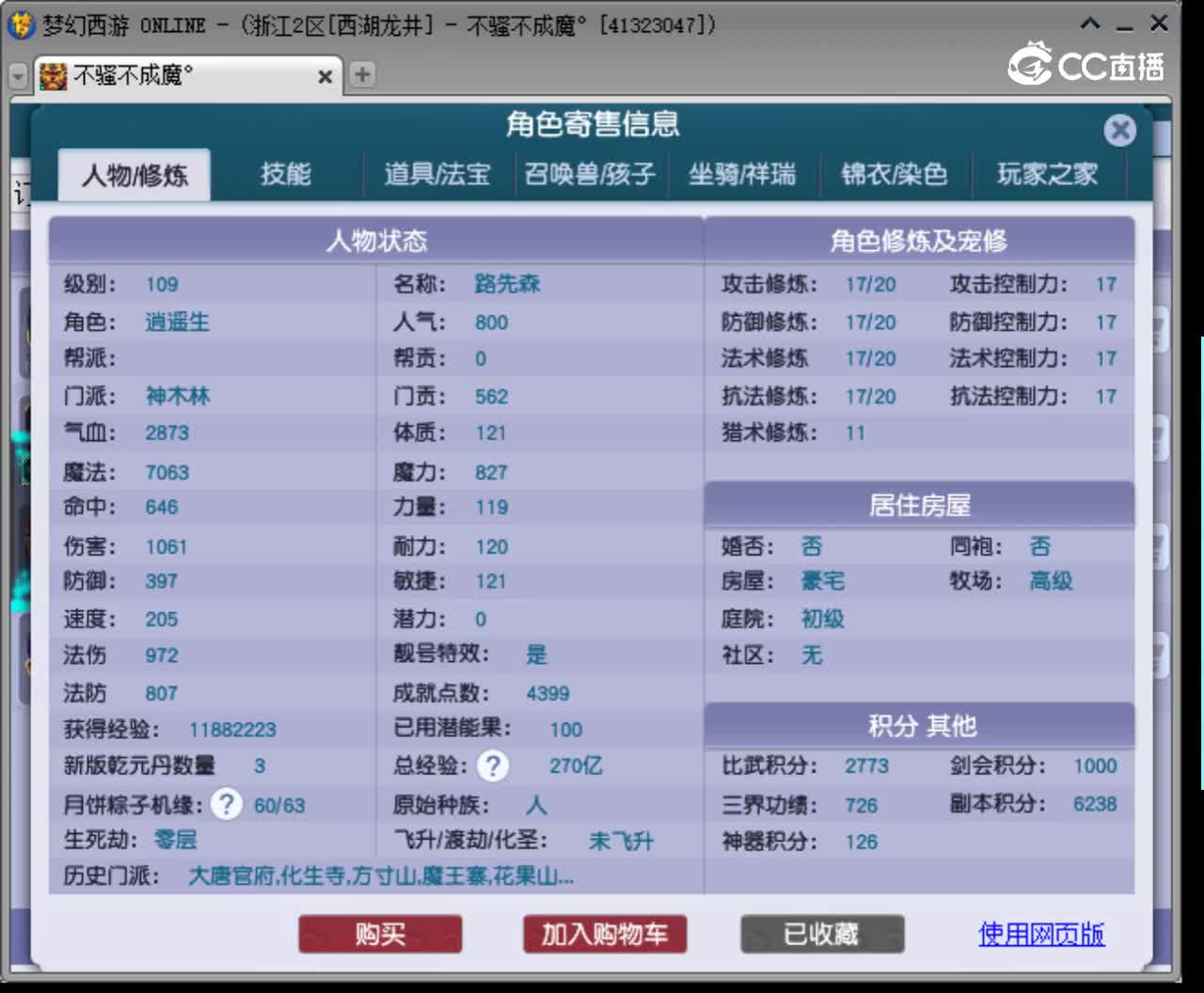Switch to the 人物/修炼 tab
The width and height of the screenshot is (1204, 993).
point(135,175)
